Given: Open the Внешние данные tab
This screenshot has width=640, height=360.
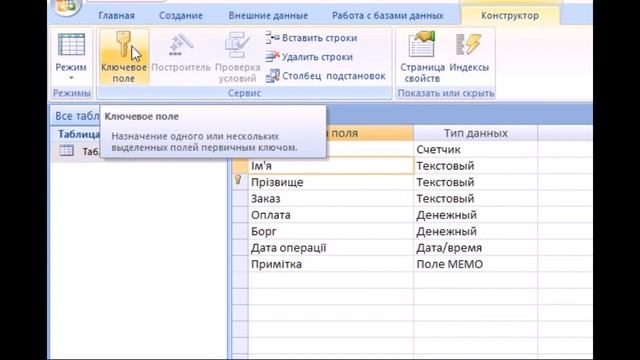Looking at the screenshot, I should point(268,16).
